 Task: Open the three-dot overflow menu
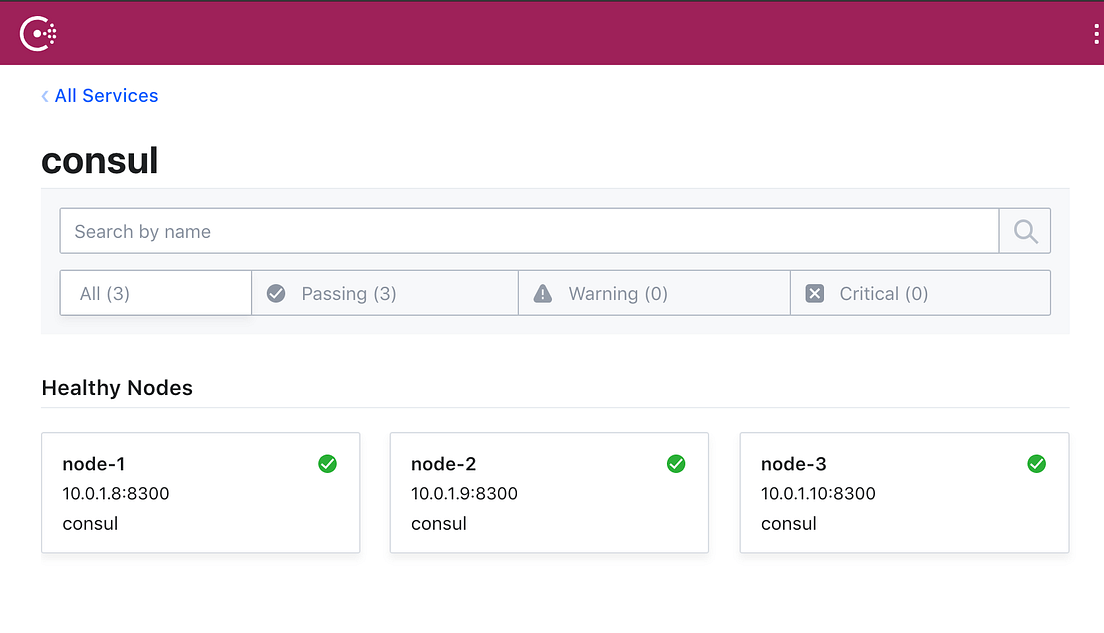click(x=1096, y=34)
